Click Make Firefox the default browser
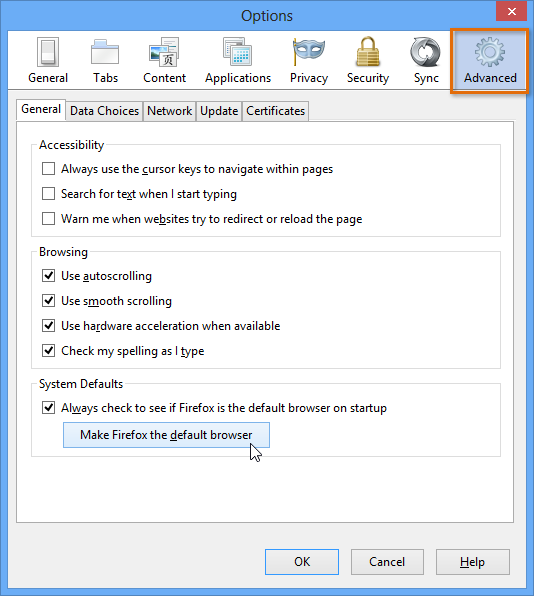This screenshot has width=534, height=596. (x=166, y=435)
